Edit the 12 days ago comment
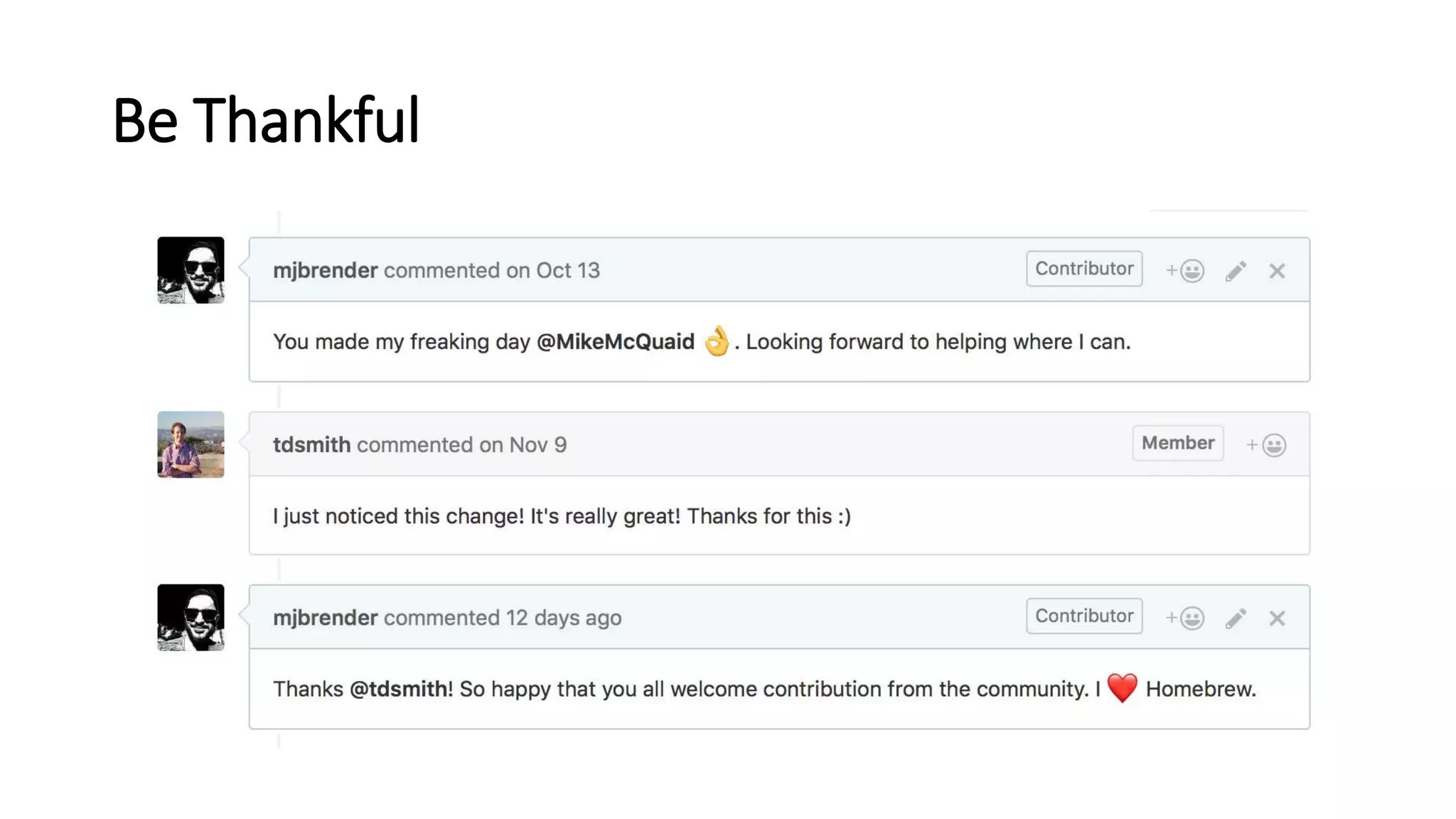 pos(1236,618)
